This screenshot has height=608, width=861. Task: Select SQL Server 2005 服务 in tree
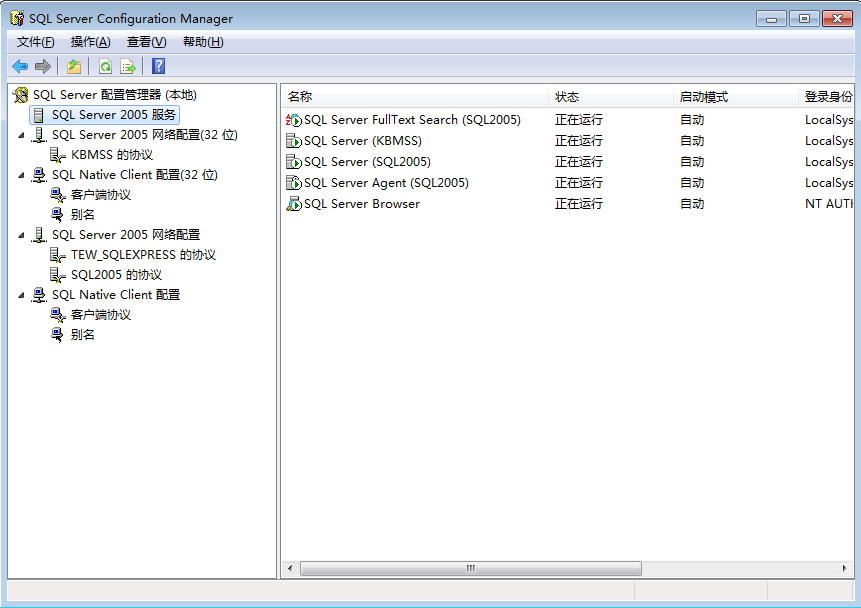coord(114,115)
